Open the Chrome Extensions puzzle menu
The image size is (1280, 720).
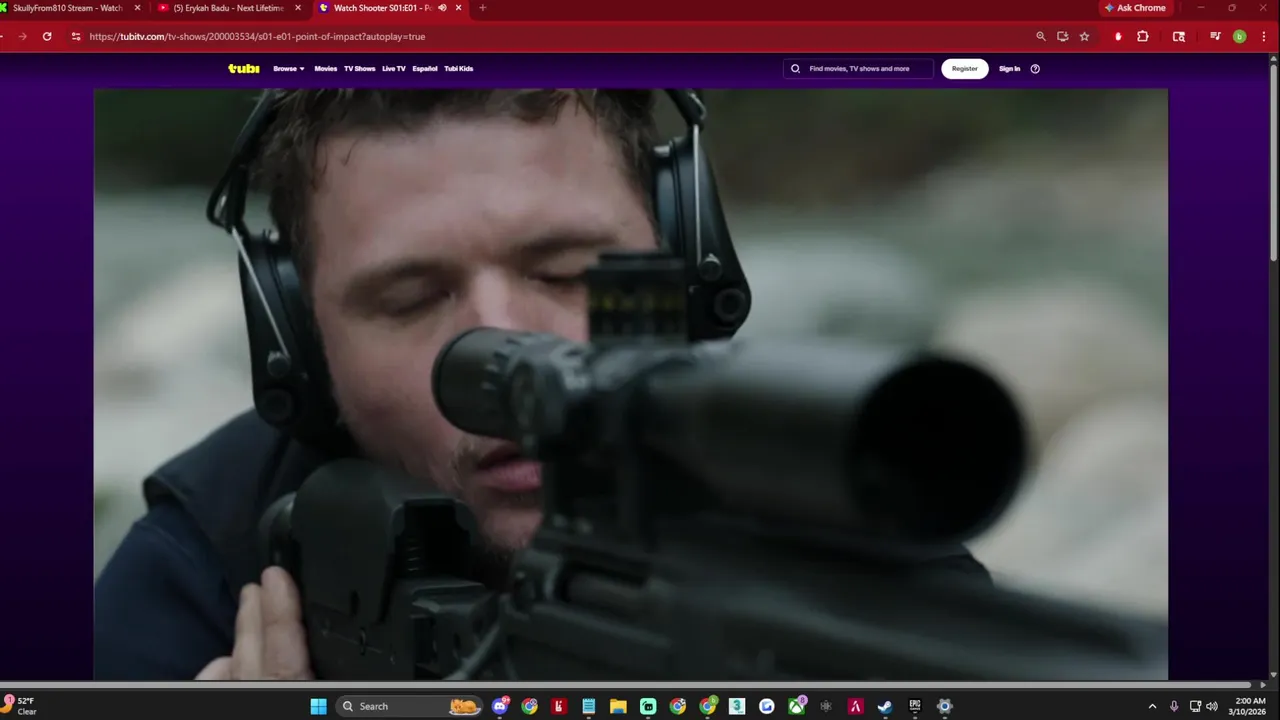1143,37
